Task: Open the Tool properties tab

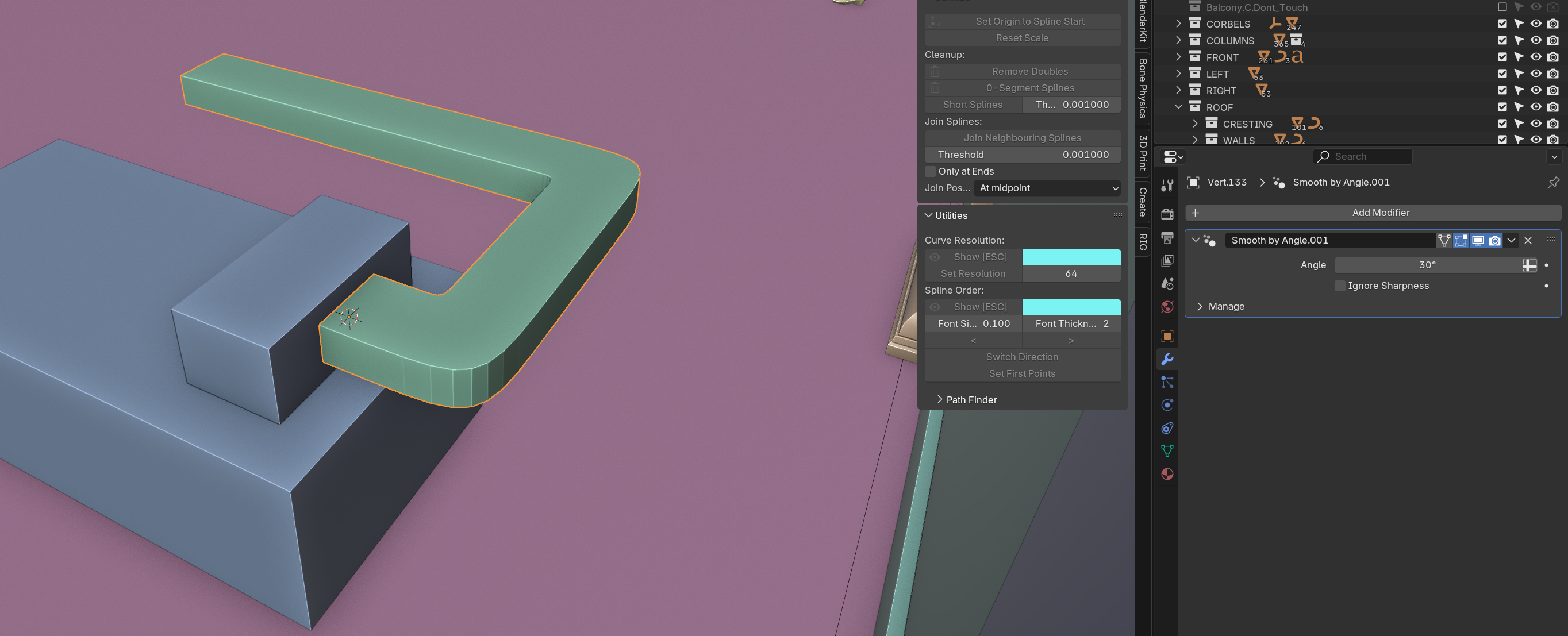Action: tap(1167, 186)
